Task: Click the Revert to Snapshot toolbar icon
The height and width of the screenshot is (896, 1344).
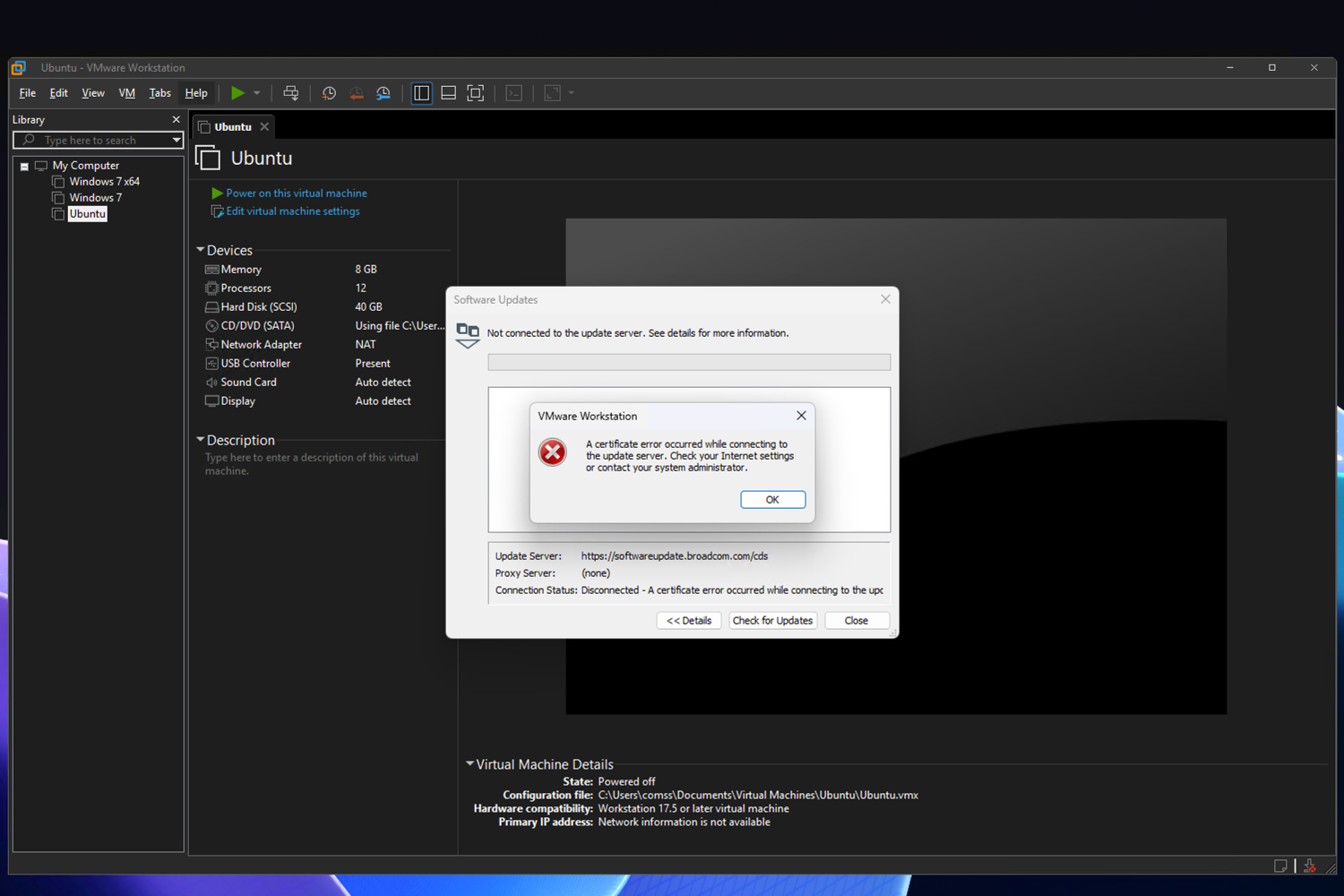Action: 357,93
